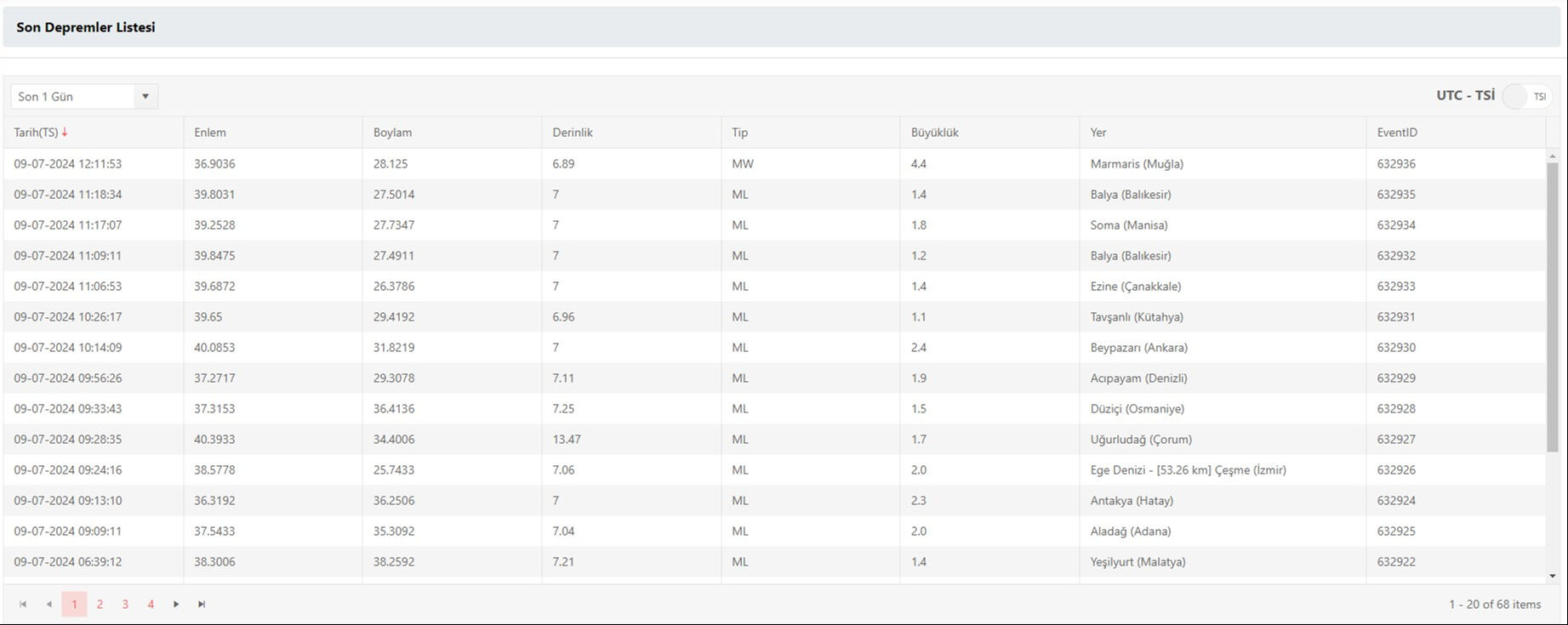Sort by the Enlem column header
The width and height of the screenshot is (1568, 625).
[210, 133]
